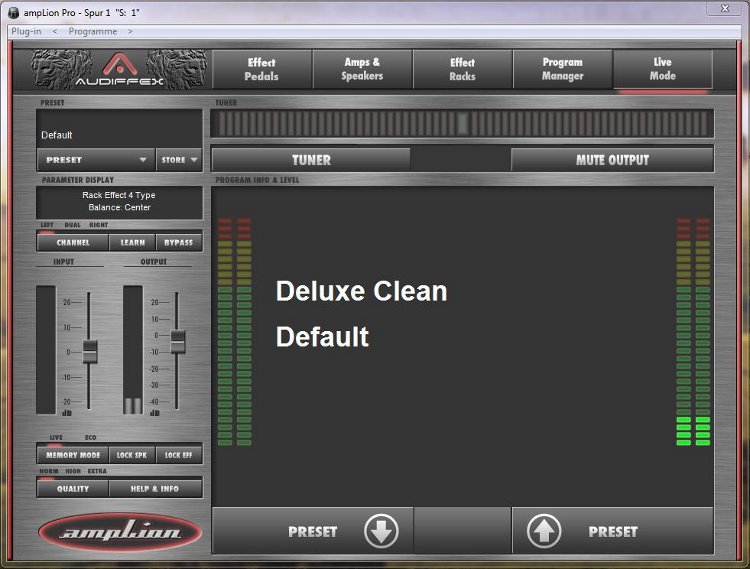
Task: Switch the MEMORY MODE setting
Action: 73,455
